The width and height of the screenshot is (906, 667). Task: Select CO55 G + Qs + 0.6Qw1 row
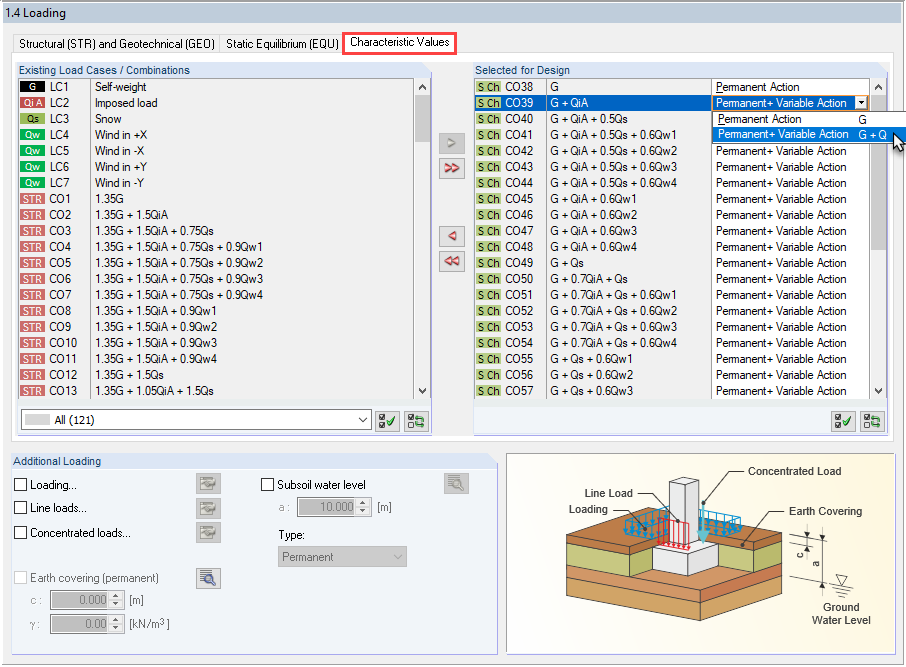(x=672, y=359)
